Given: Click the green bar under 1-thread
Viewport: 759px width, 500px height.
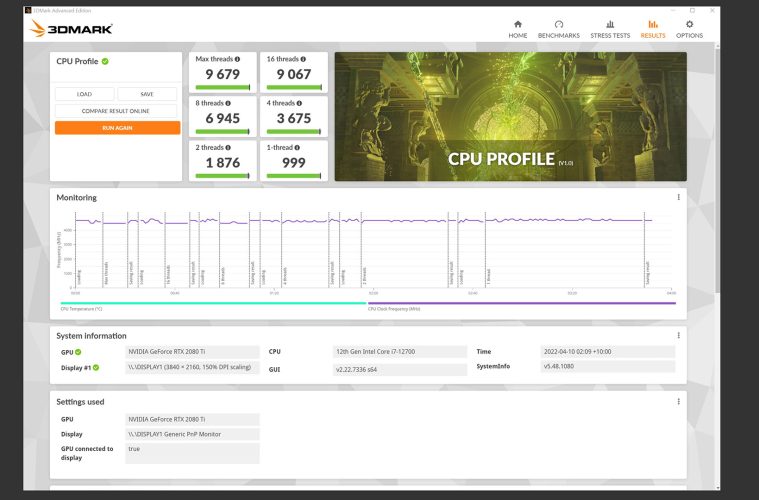Looking at the screenshot, I should point(294,176).
